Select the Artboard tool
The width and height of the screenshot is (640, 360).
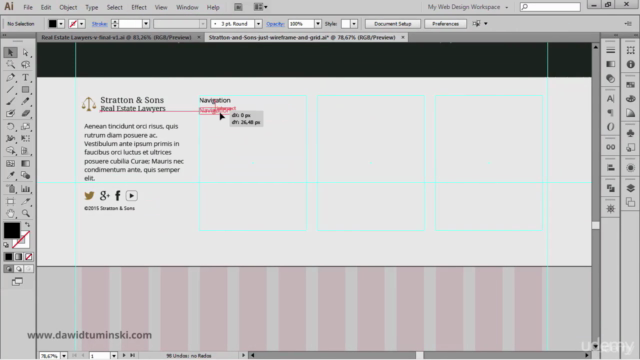pyautogui.click(x=11, y=201)
